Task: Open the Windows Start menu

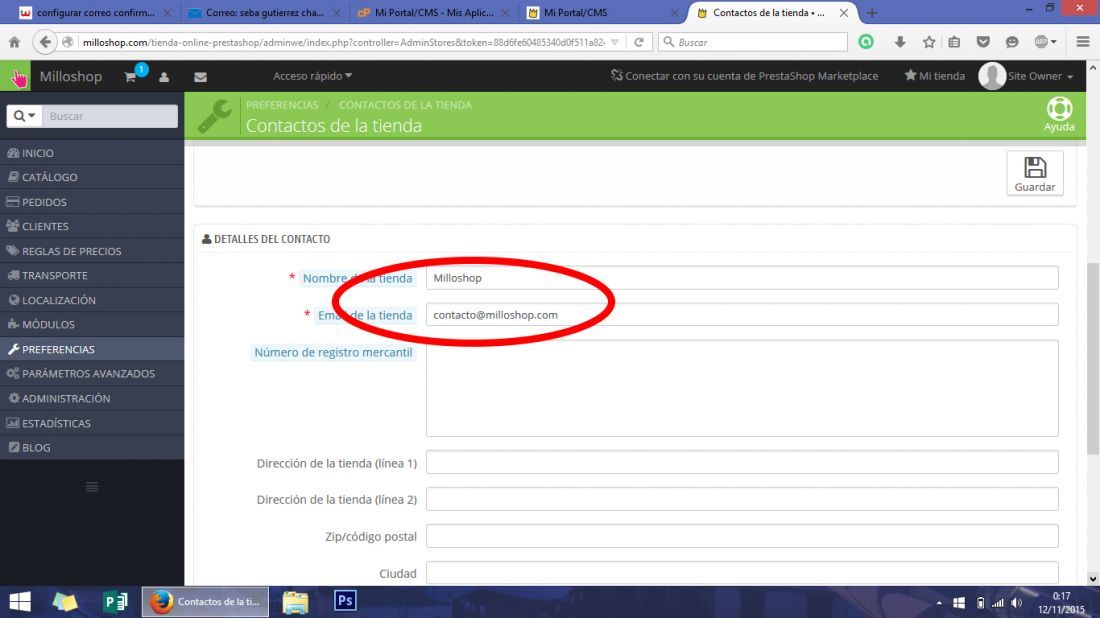Action: [20, 601]
